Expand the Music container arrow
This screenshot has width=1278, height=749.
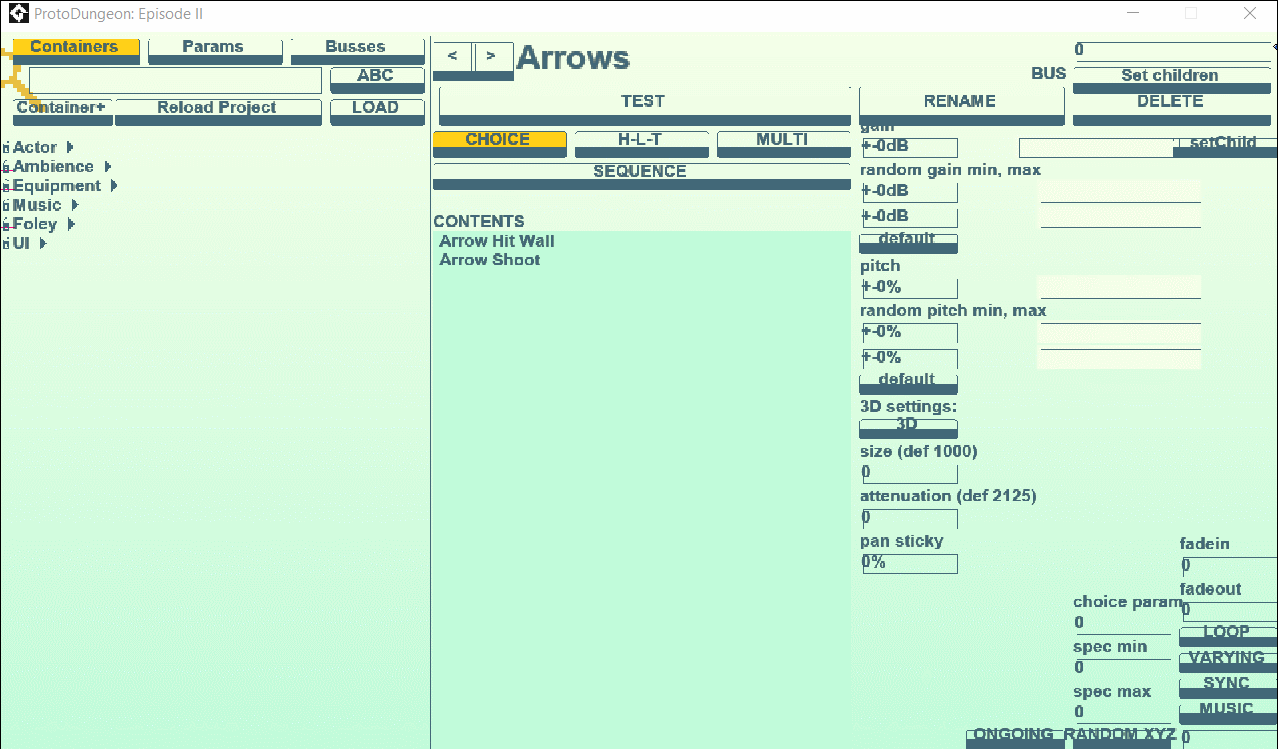[x=74, y=205]
